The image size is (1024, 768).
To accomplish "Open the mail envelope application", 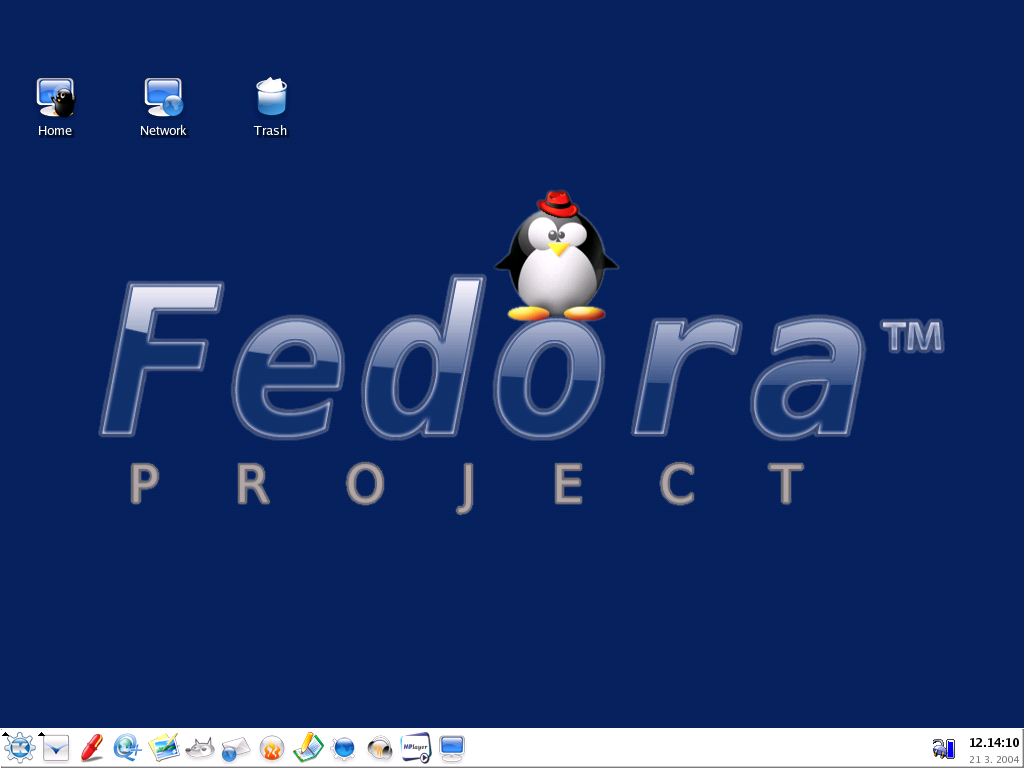I will pos(235,749).
